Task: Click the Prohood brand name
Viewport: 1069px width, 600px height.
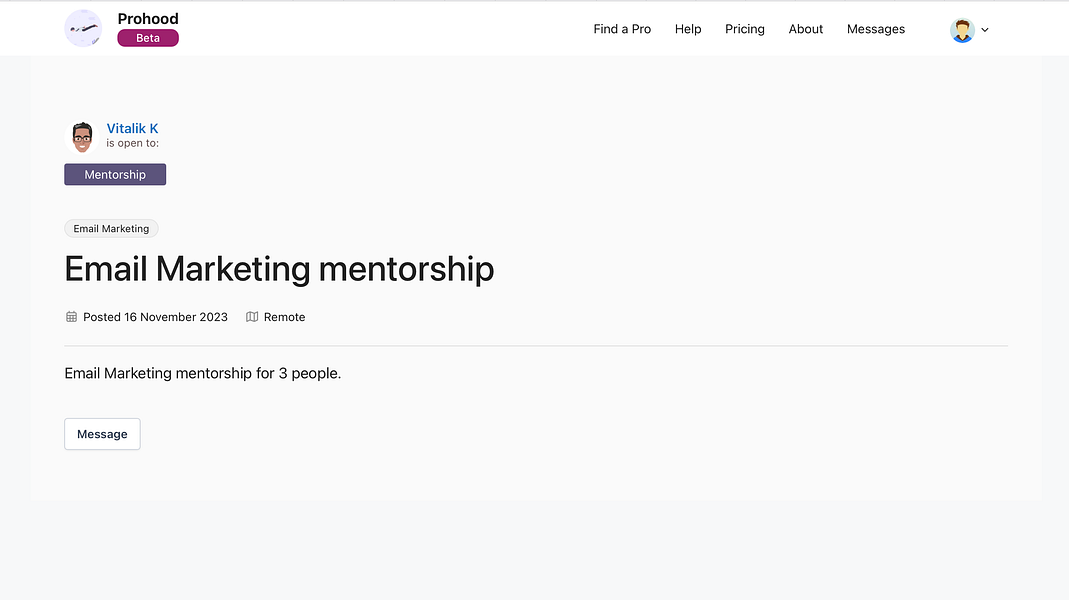Action: click(148, 18)
